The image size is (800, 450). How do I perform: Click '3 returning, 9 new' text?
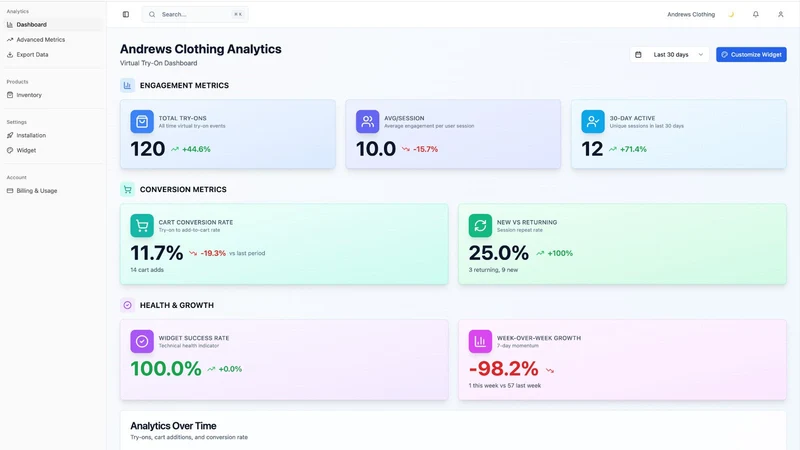click(x=493, y=270)
